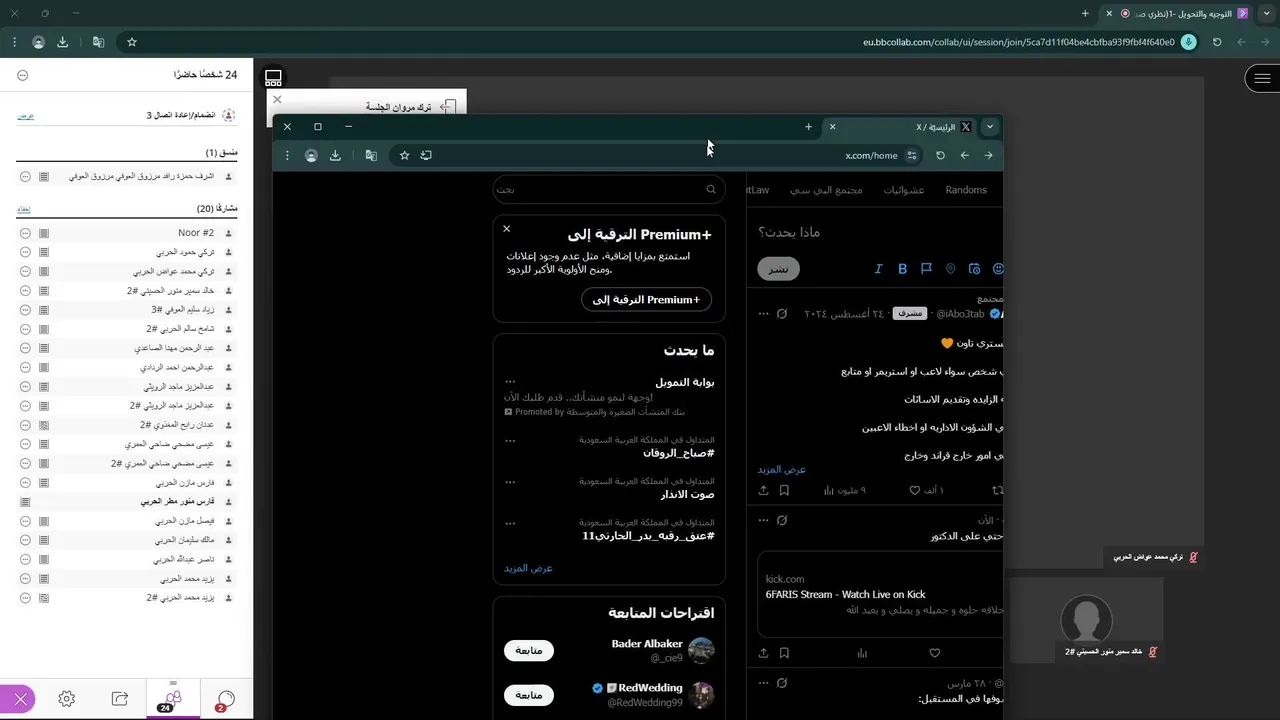Follow Bader Albaker
1280x720 pixels.
pos(529,650)
